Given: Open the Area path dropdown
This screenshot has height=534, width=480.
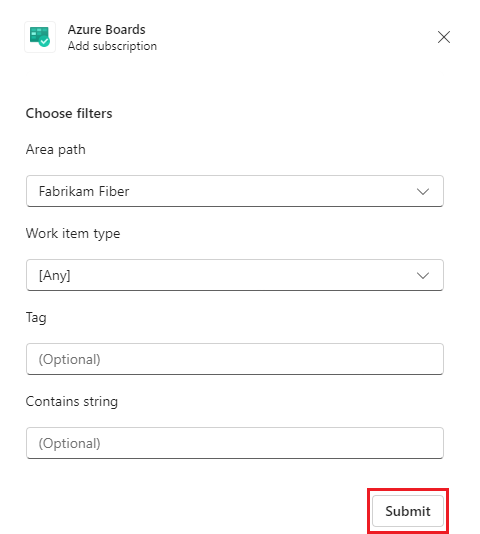Looking at the screenshot, I should 235,191.
